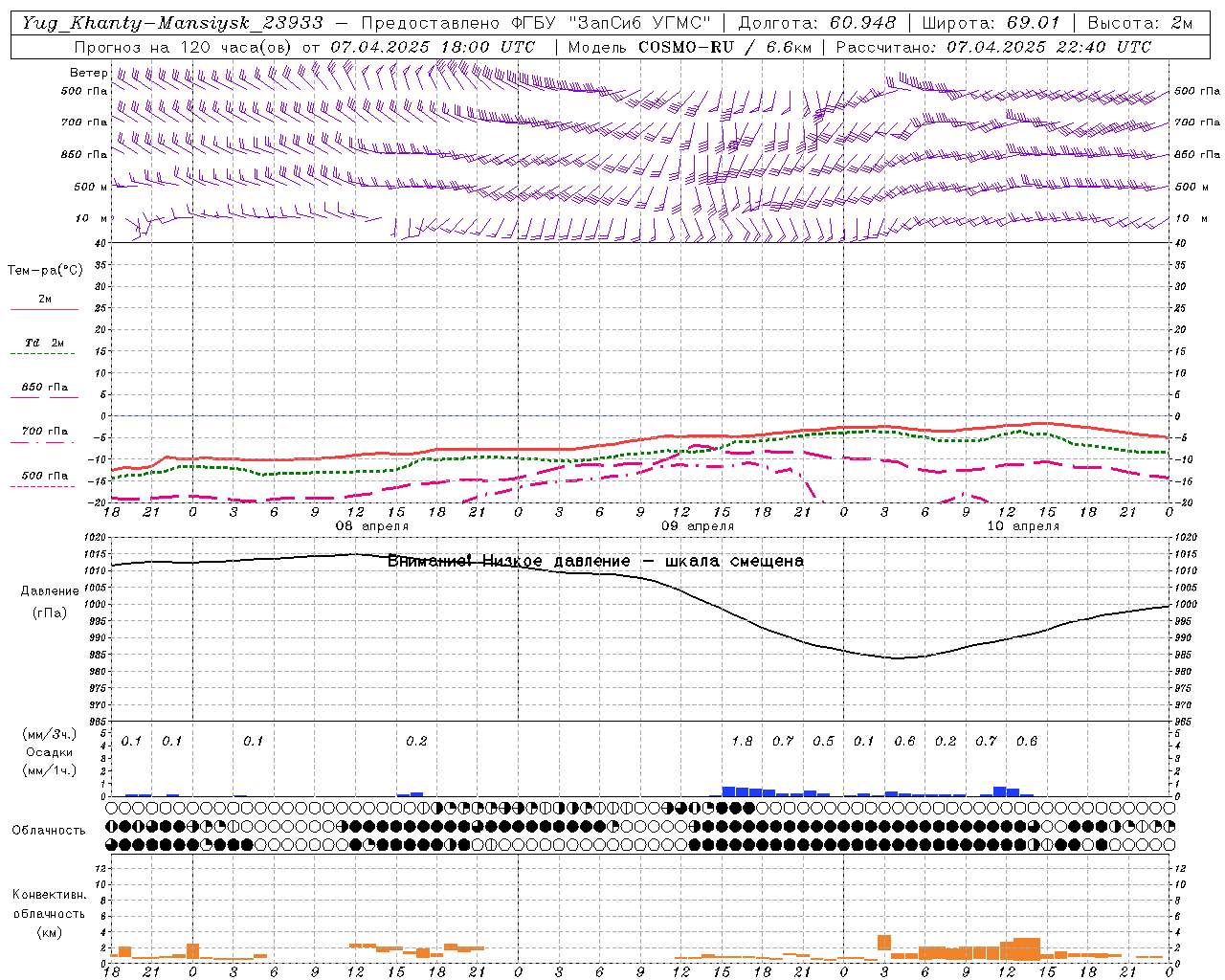Click the Ветер panel label
The image size is (1225, 980).
(89, 73)
